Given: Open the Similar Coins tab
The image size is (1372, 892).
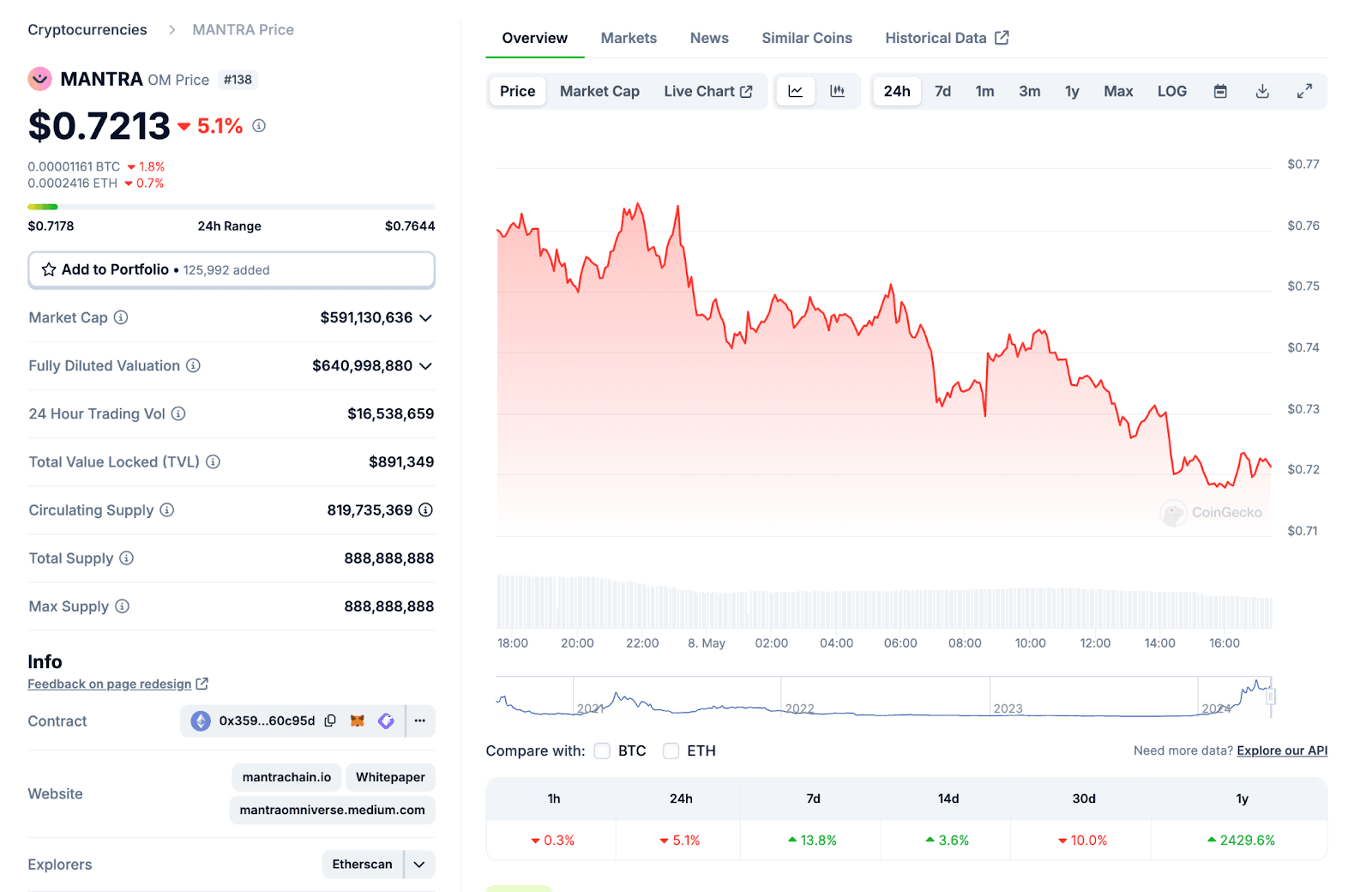Looking at the screenshot, I should coord(806,38).
